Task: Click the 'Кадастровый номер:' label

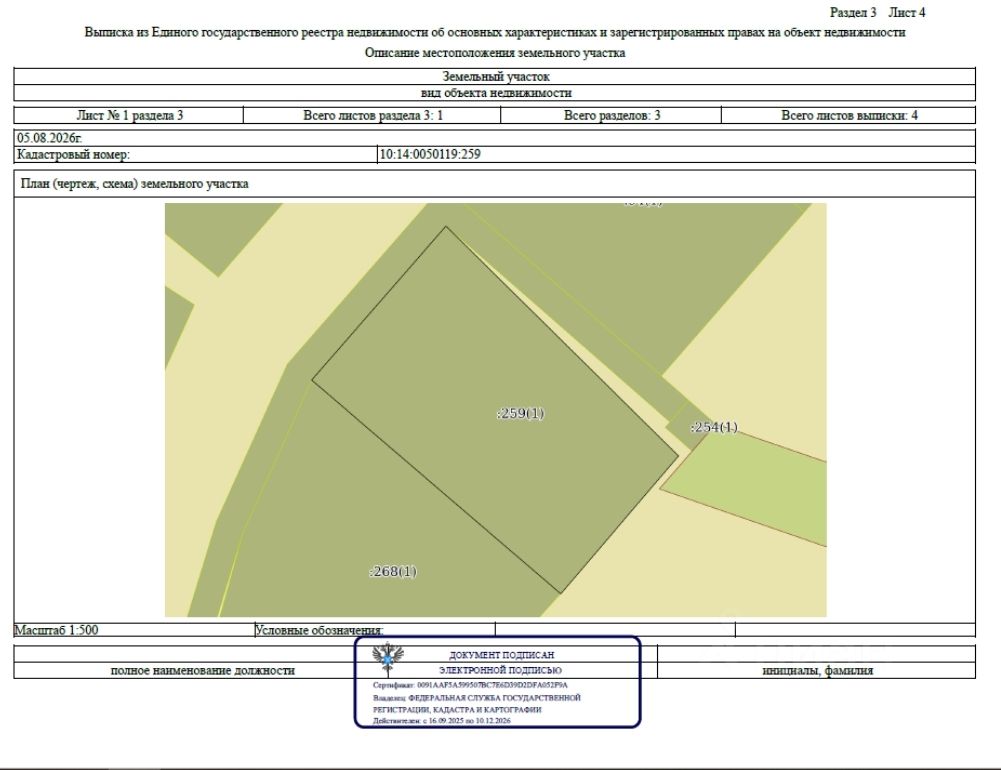Action: pyautogui.click(x=73, y=155)
